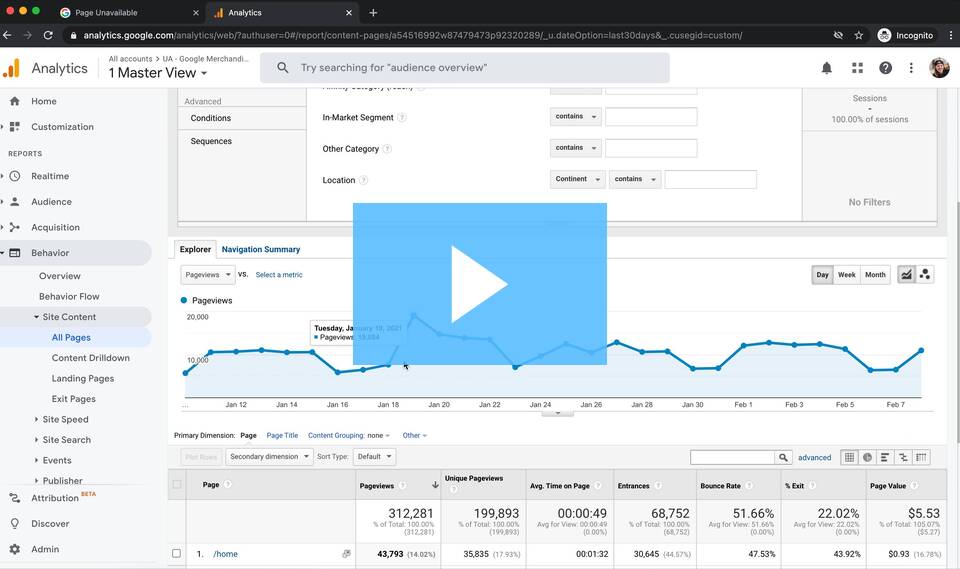The width and height of the screenshot is (960, 569).
Task: Open /home page in new window icon
Action: (x=346, y=554)
